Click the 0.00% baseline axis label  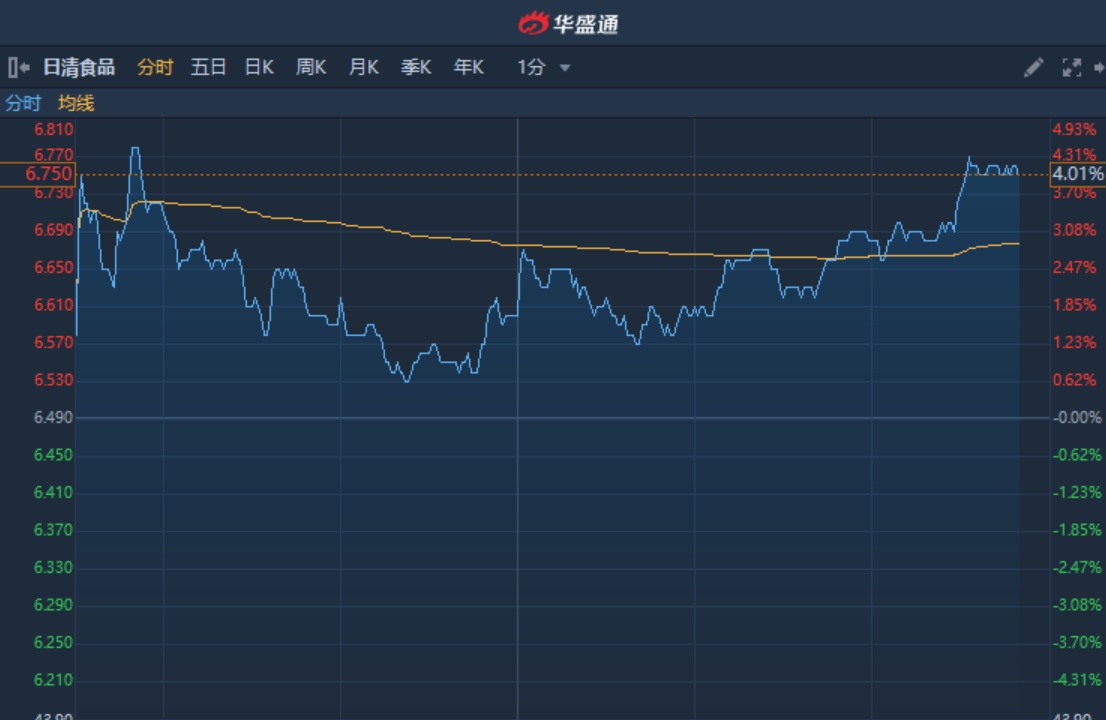[1078, 418]
